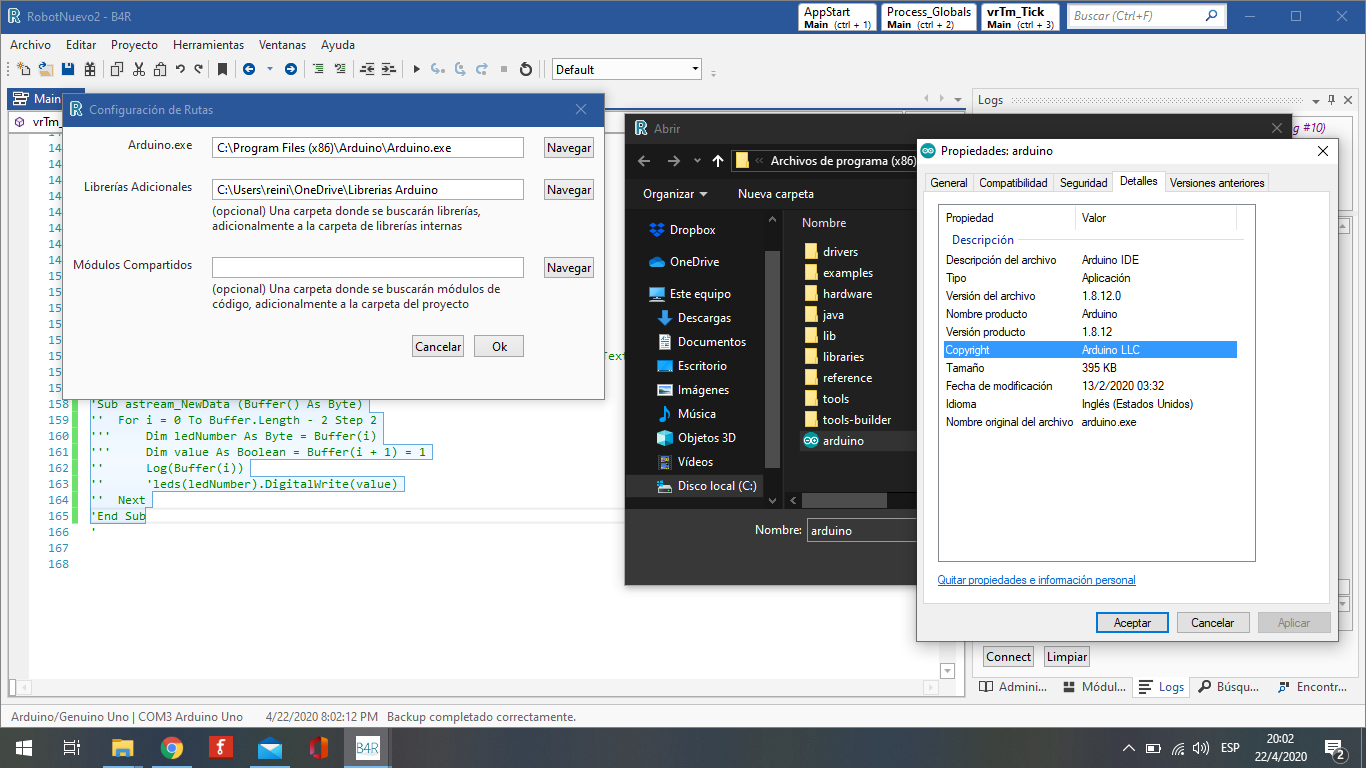Click the Comment block toolbar icon
This screenshot has width=1366, height=768.
[318, 69]
